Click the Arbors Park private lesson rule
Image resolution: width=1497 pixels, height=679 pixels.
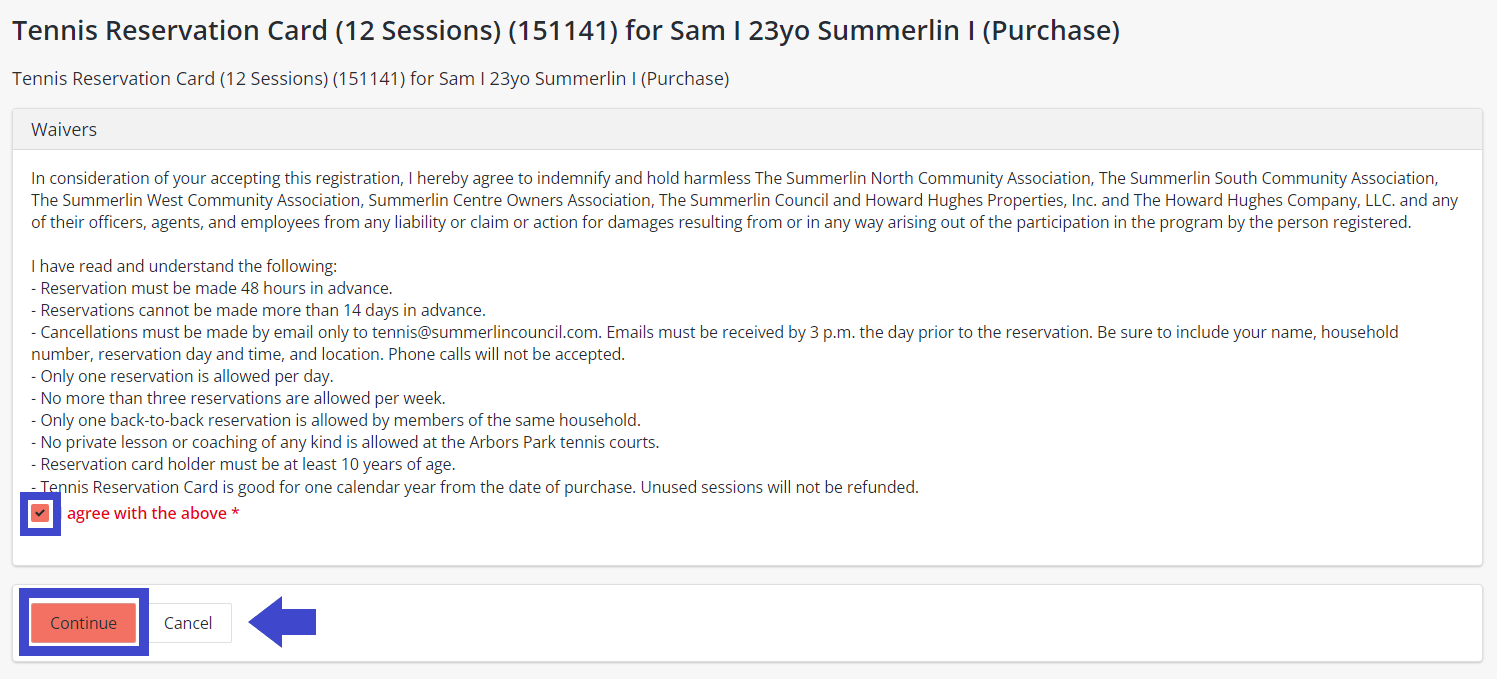click(x=345, y=442)
